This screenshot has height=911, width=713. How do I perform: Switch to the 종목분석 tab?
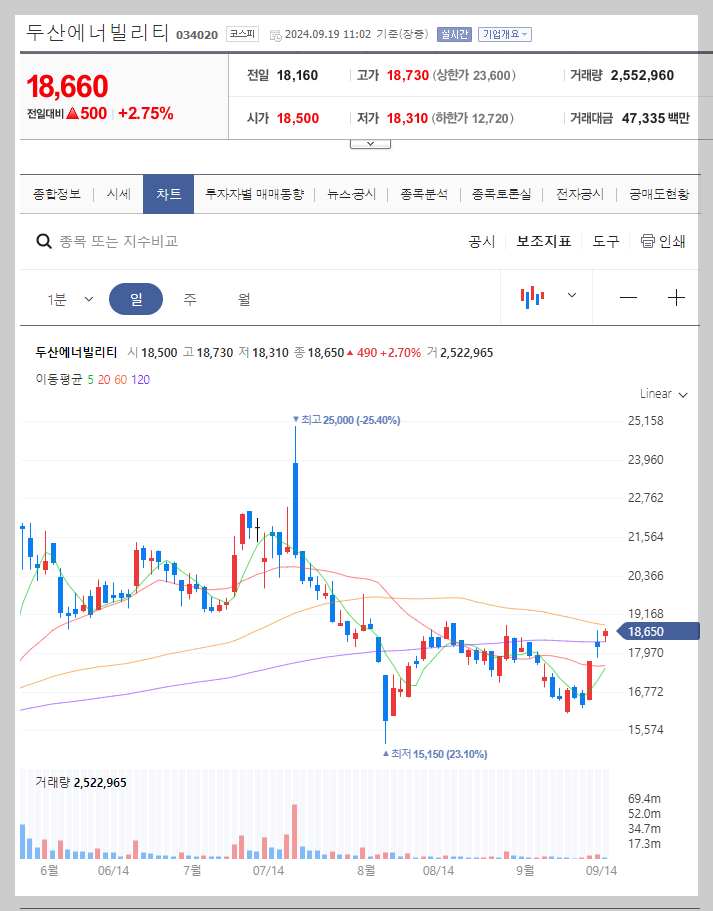(422, 195)
